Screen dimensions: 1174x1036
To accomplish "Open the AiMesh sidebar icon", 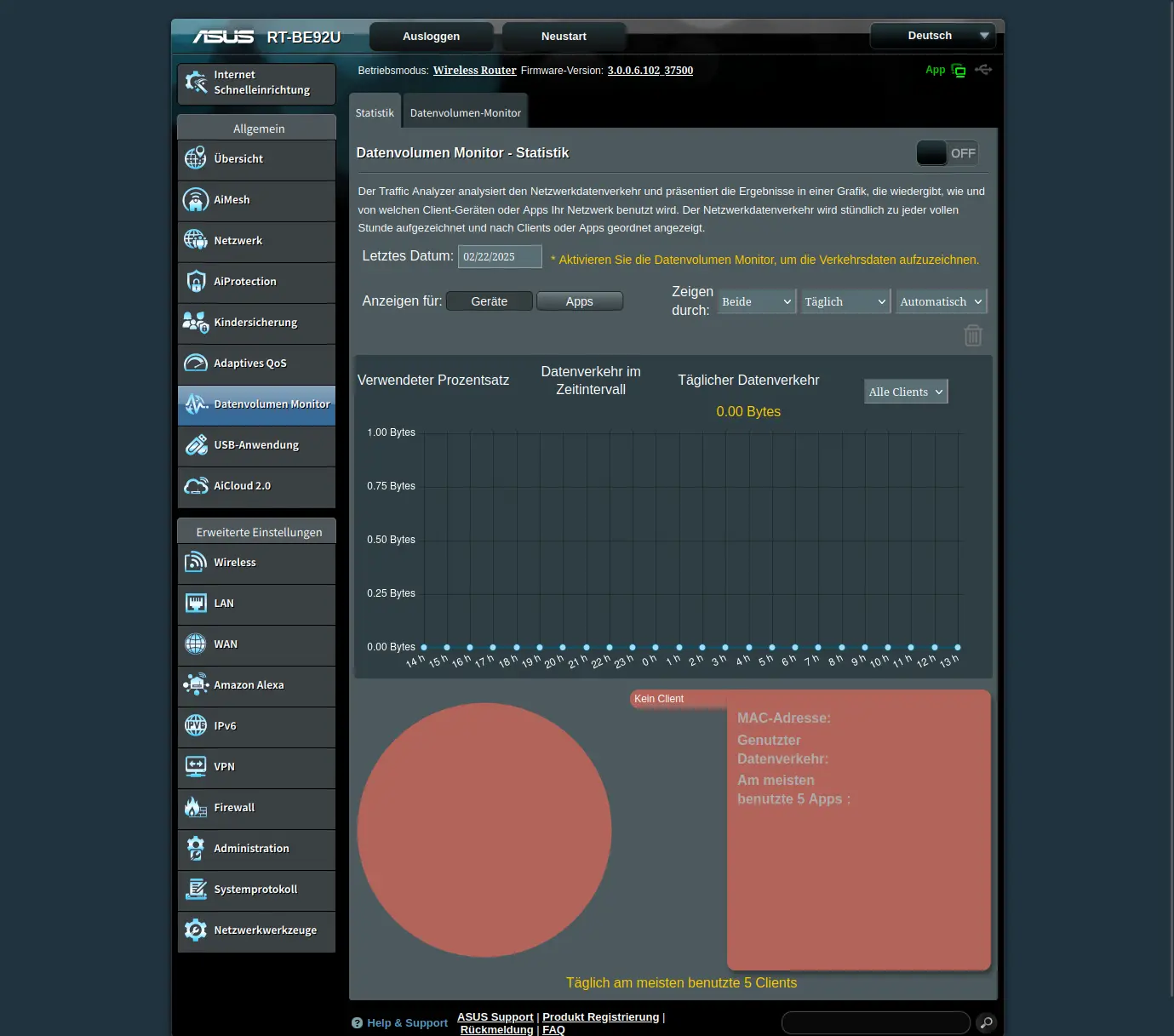I will tap(196, 200).
